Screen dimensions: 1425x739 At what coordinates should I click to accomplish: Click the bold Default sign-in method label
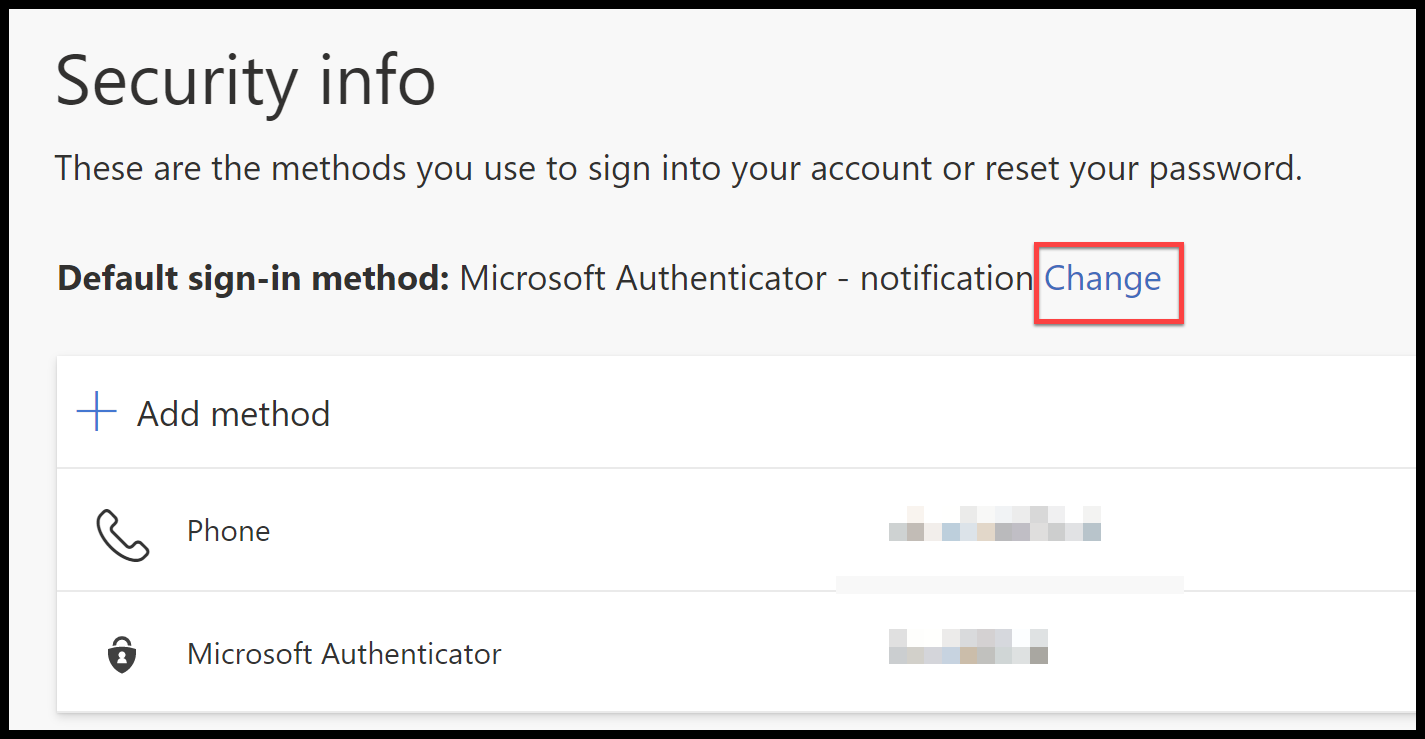click(254, 278)
